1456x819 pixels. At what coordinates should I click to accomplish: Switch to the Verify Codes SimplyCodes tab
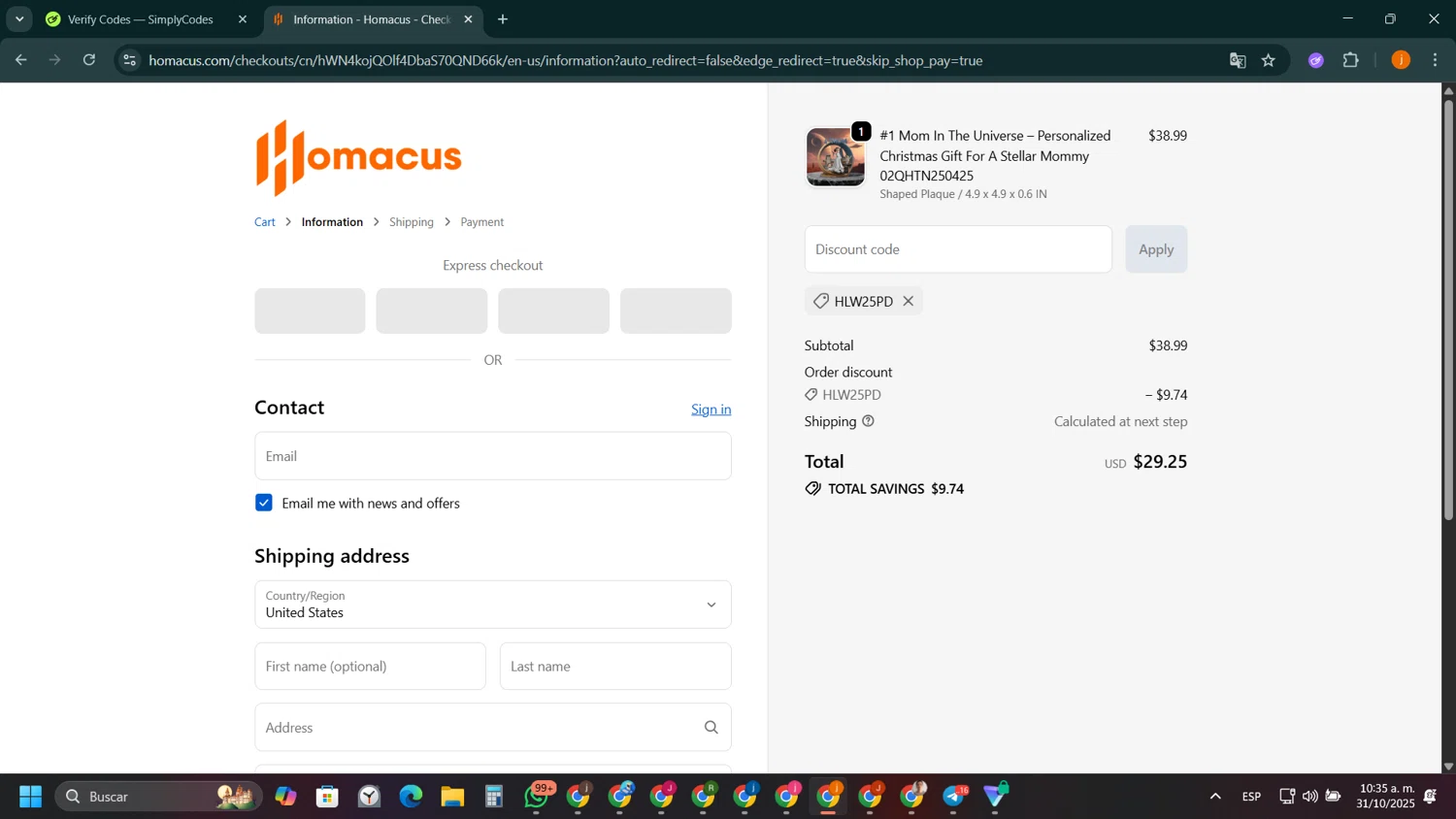coord(141,19)
